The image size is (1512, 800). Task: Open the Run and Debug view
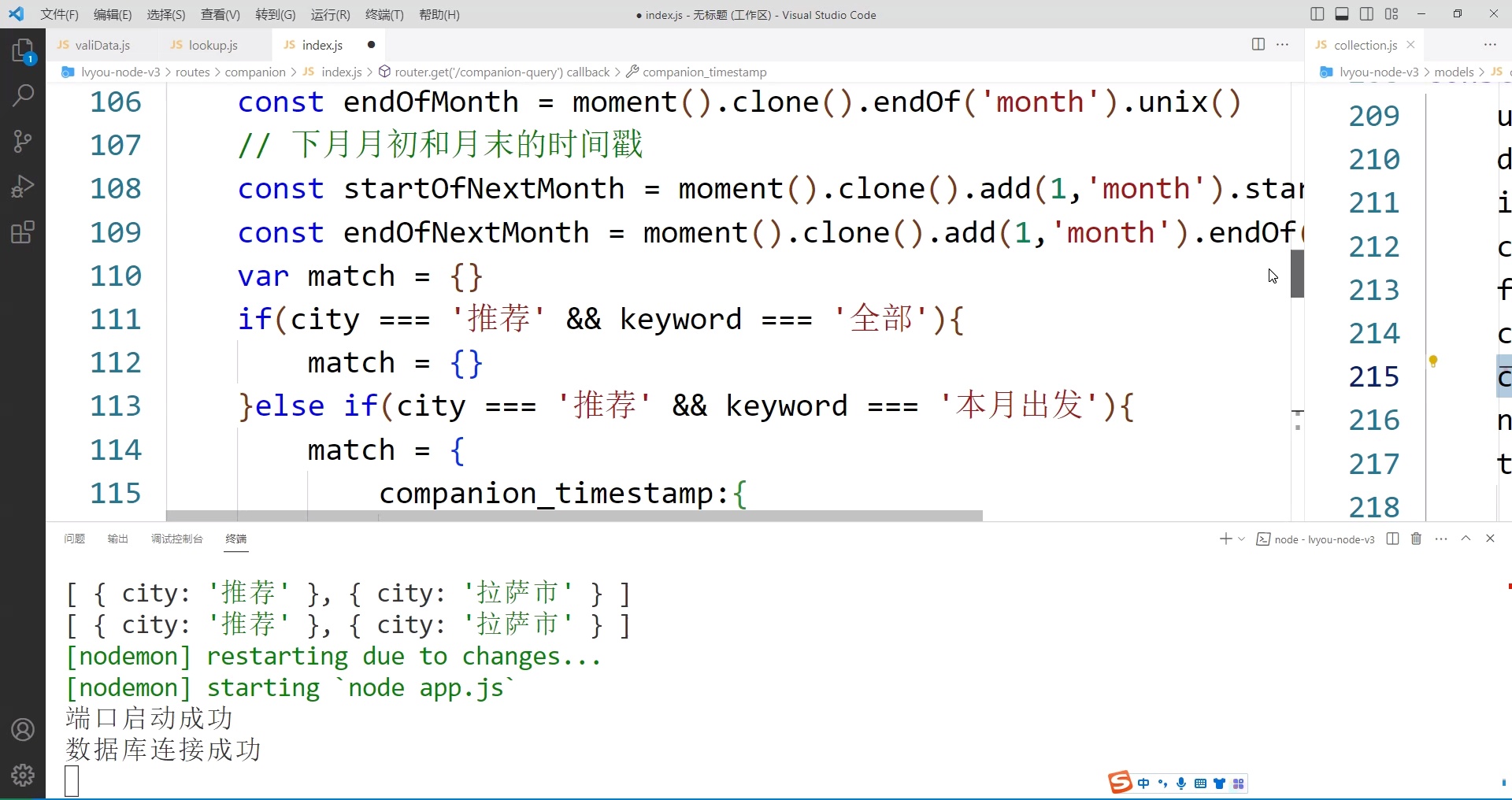(23, 186)
